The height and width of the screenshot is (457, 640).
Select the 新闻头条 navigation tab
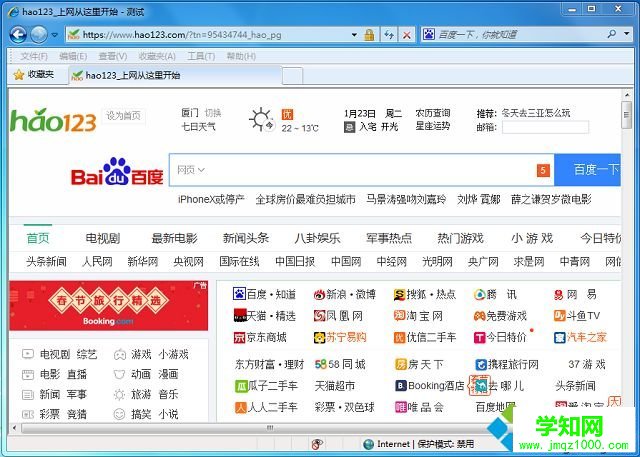tap(246, 238)
